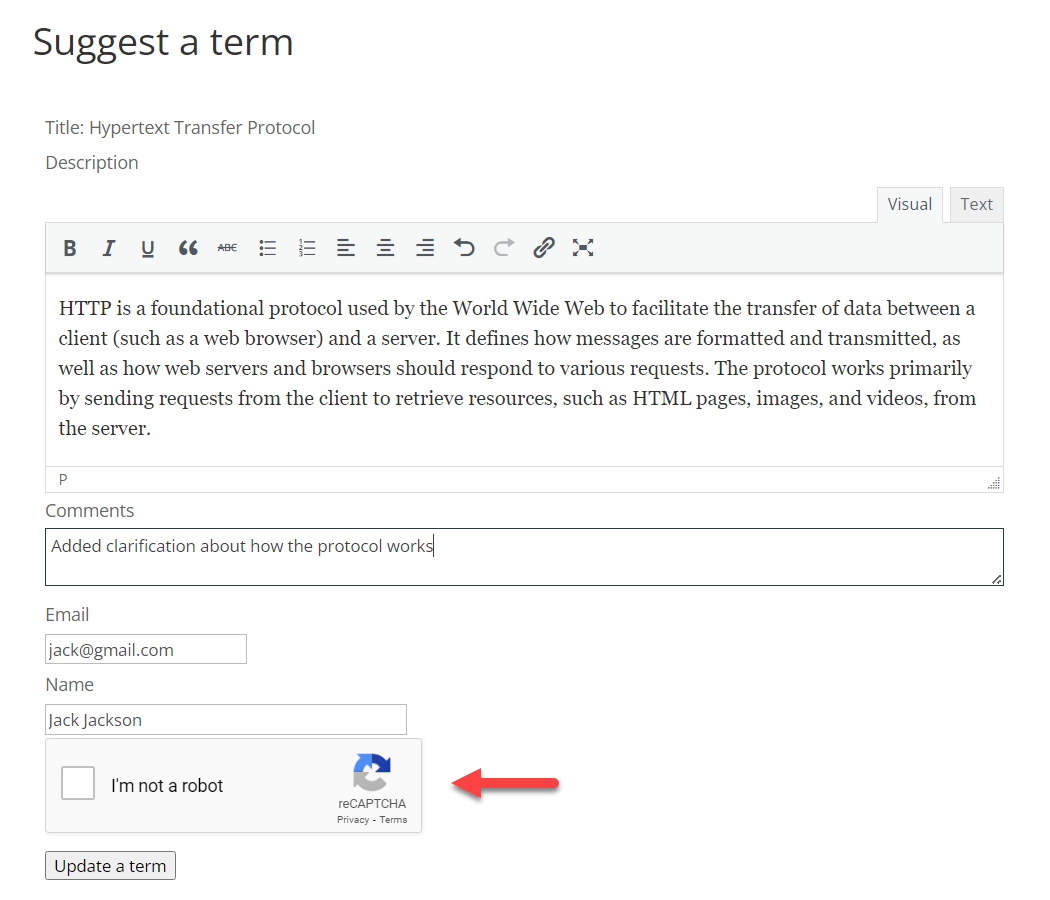
Task: Center align the text
Action: [x=385, y=248]
